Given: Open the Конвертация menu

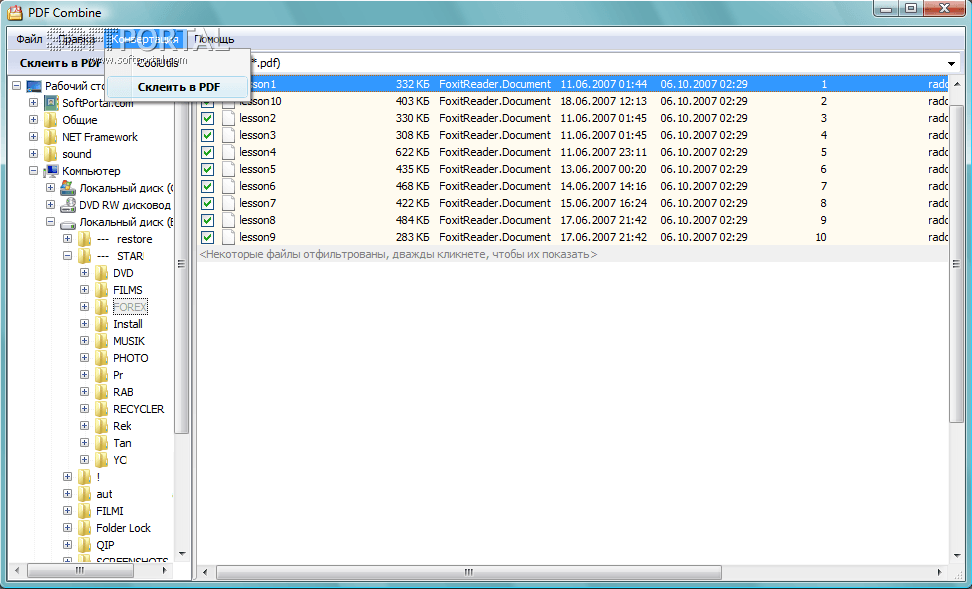Looking at the screenshot, I should click(x=145, y=39).
